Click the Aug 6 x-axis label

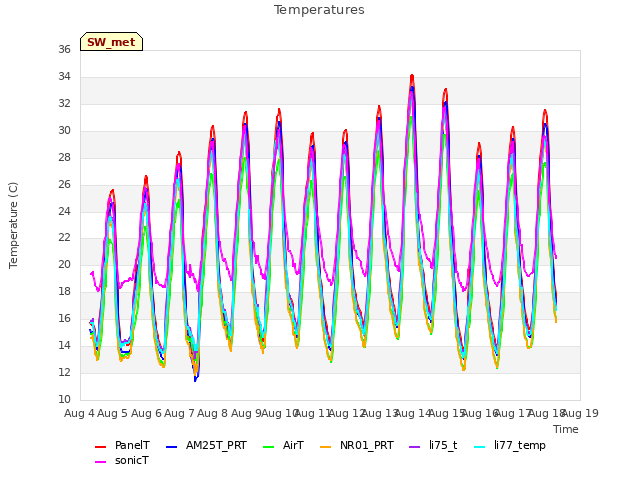[146, 413]
